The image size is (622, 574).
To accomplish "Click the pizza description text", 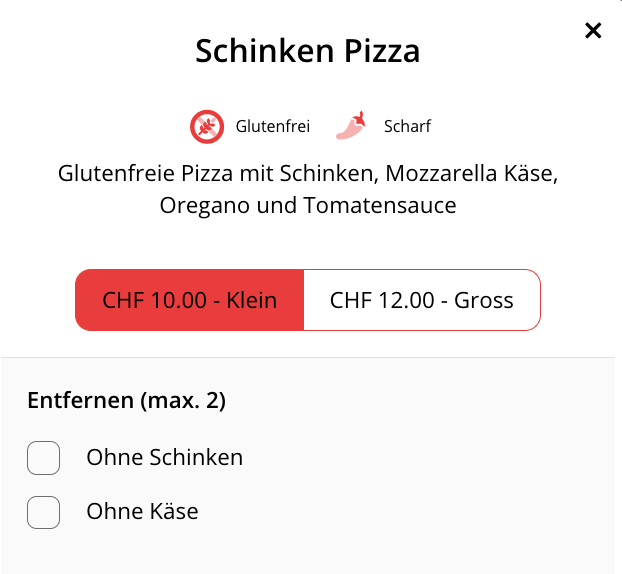I will click(x=308, y=189).
